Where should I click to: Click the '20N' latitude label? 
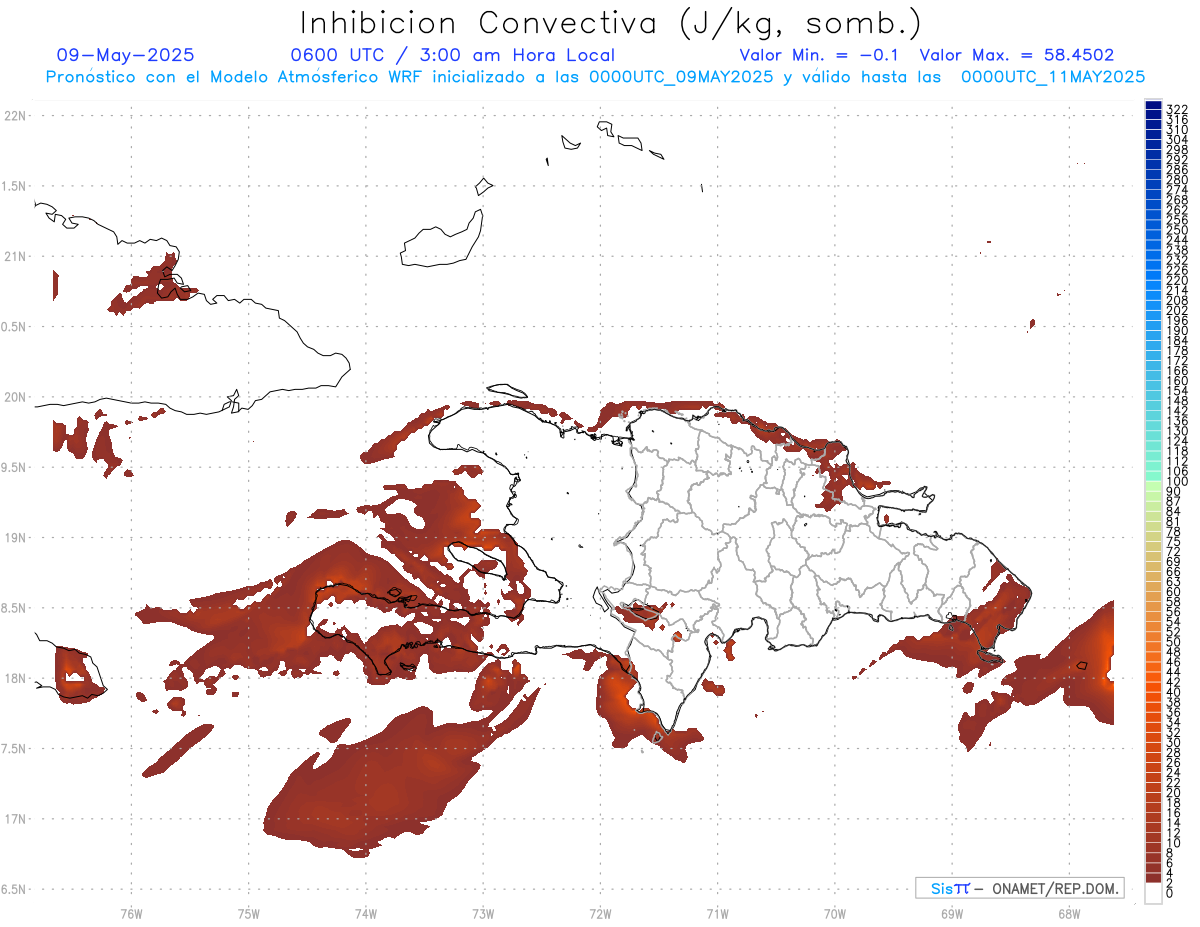15,397
